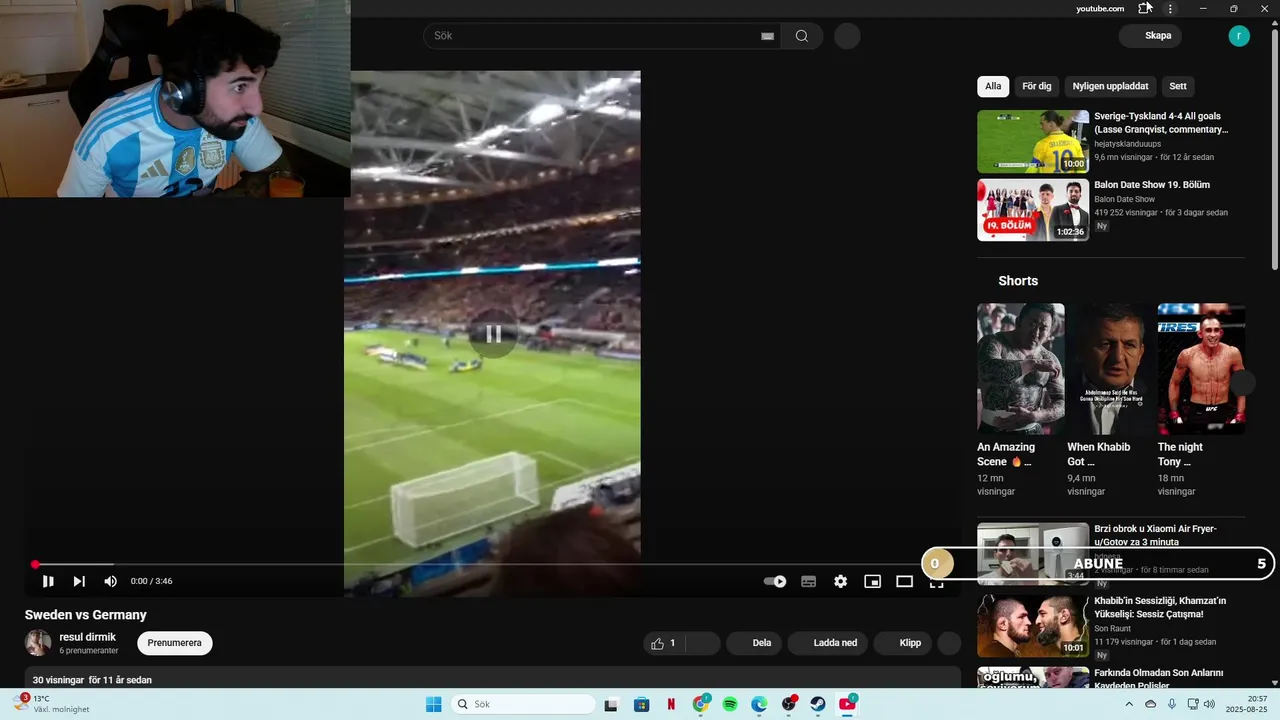Screen dimensions: 1280x720
Task: Open Google Chrome from the taskbar
Action: click(701, 704)
